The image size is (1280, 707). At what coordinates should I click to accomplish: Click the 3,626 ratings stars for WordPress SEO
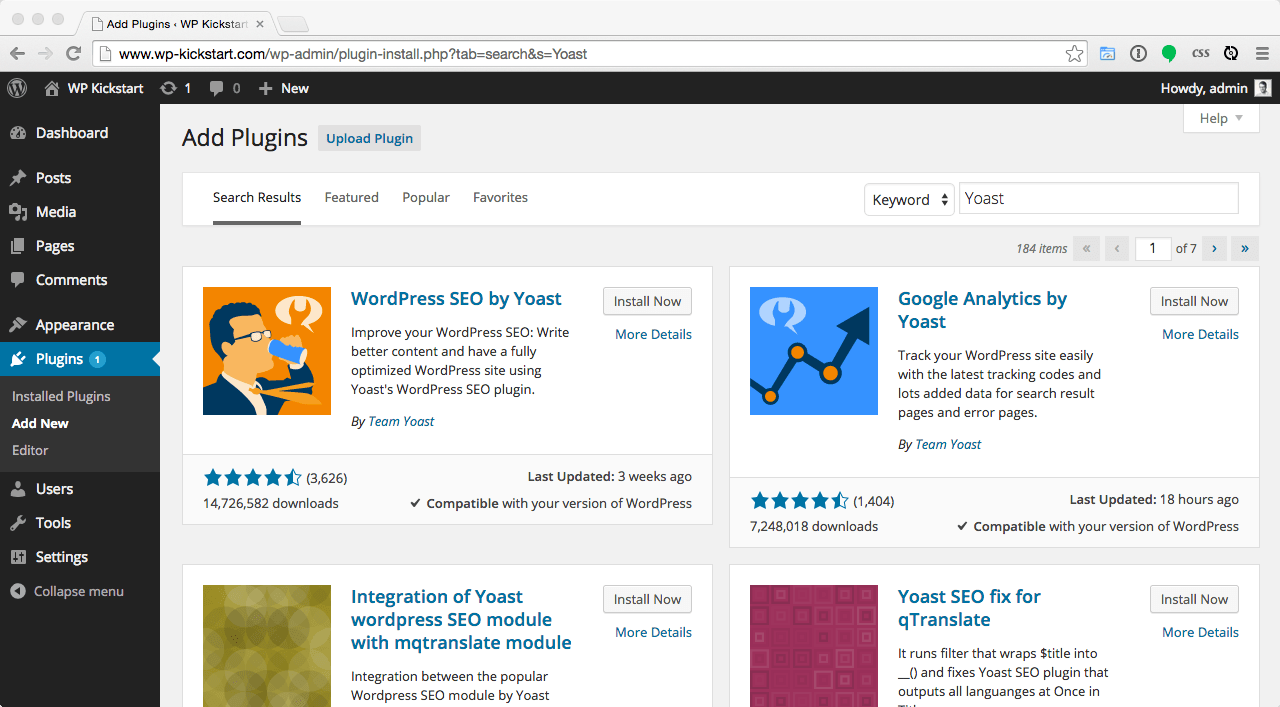(252, 478)
